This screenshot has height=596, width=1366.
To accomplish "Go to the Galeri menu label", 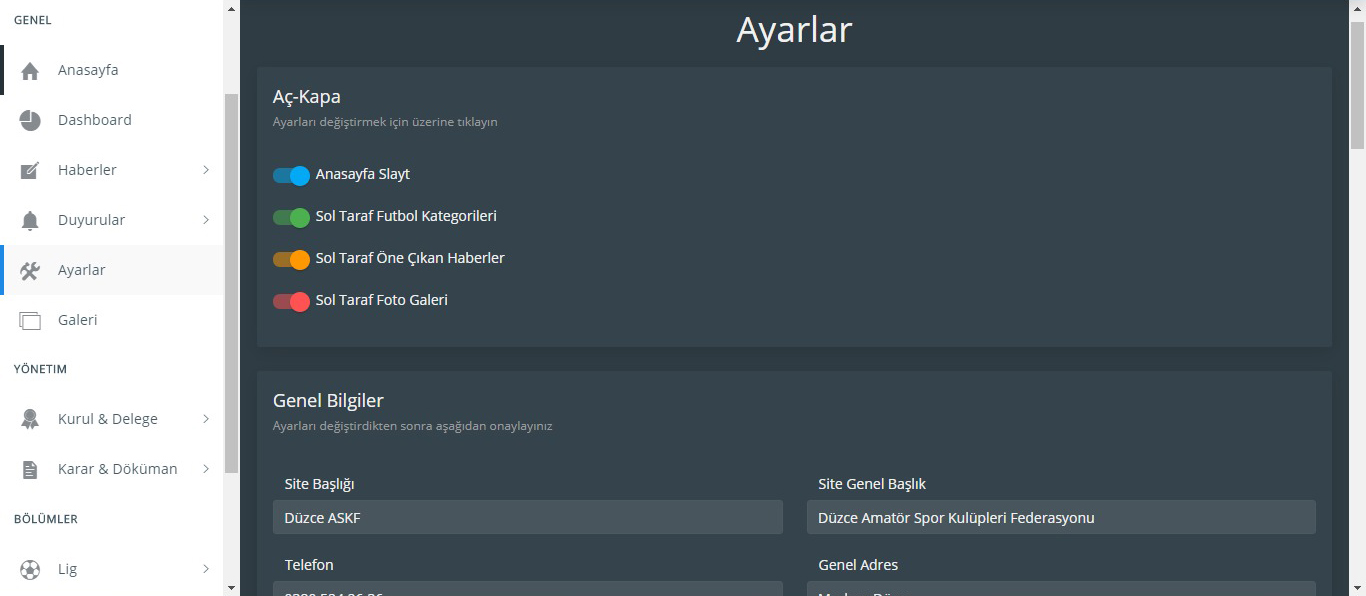I will click(78, 320).
